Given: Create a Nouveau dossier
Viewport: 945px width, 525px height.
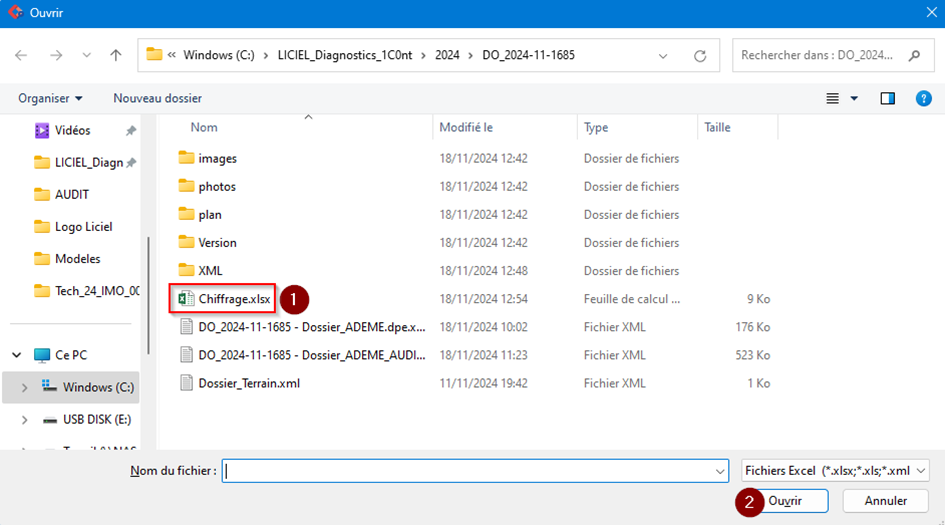Looking at the screenshot, I should click(157, 98).
